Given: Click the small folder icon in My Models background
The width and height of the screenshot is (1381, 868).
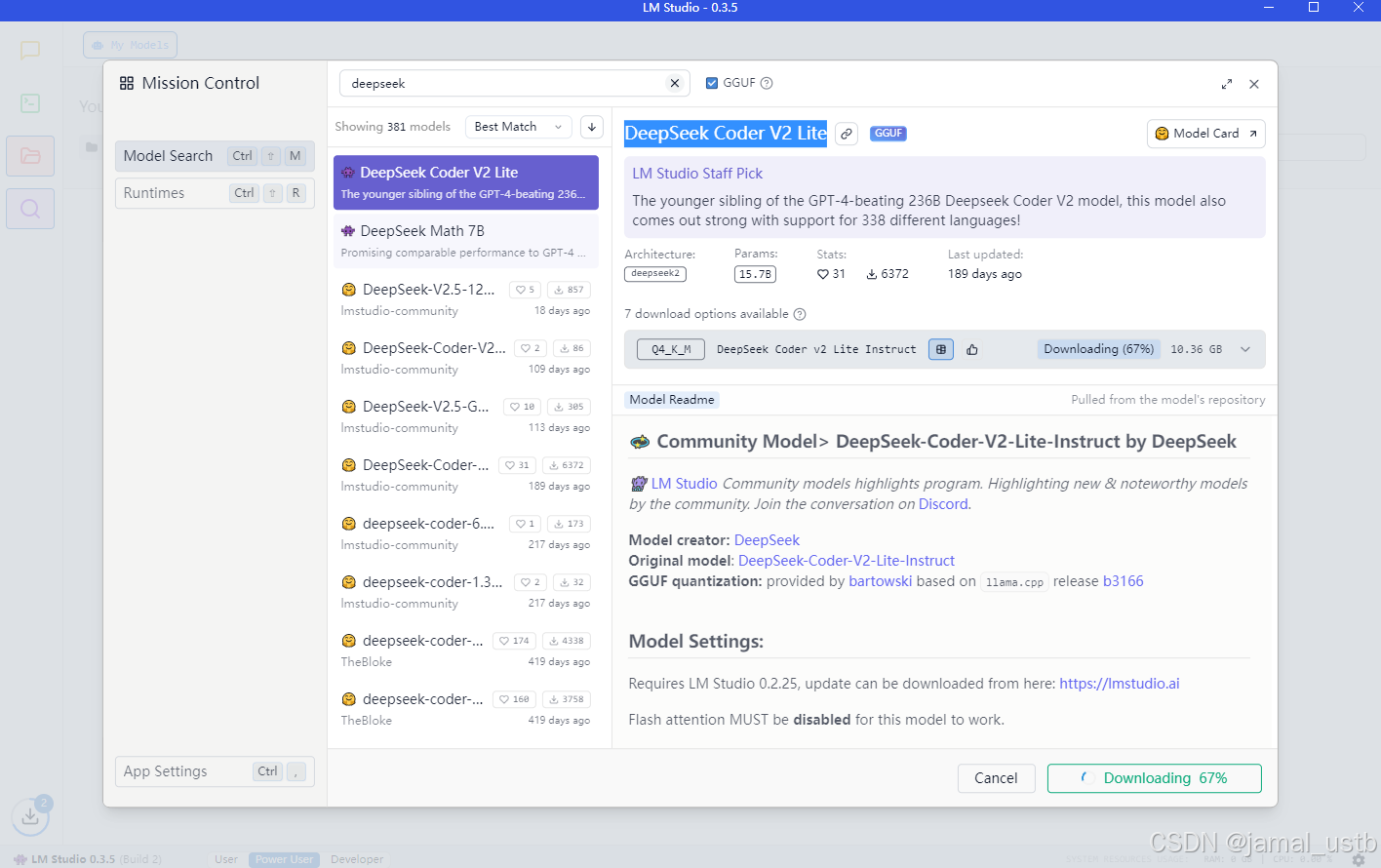Looking at the screenshot, I should pyautogui.click(x=91, y=147).
